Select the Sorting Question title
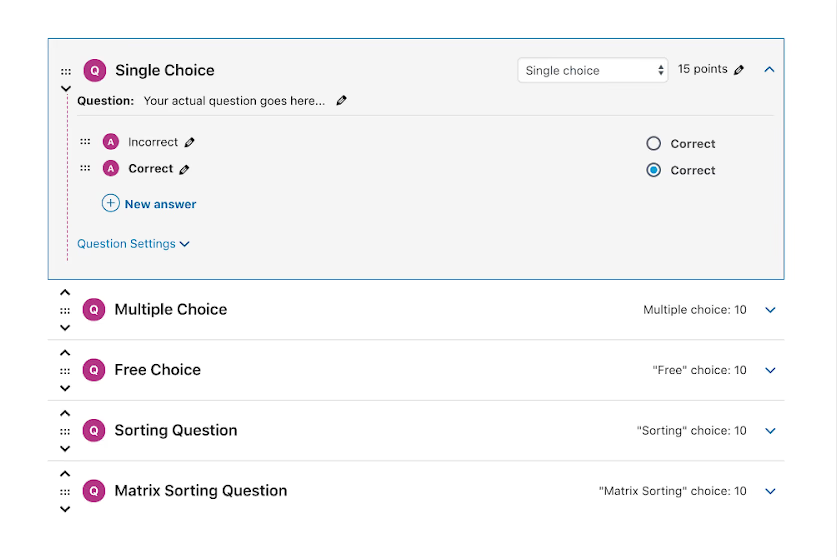The height and width of the screenshot is (557, 837). pyautogui.click(x=176, y=430)
